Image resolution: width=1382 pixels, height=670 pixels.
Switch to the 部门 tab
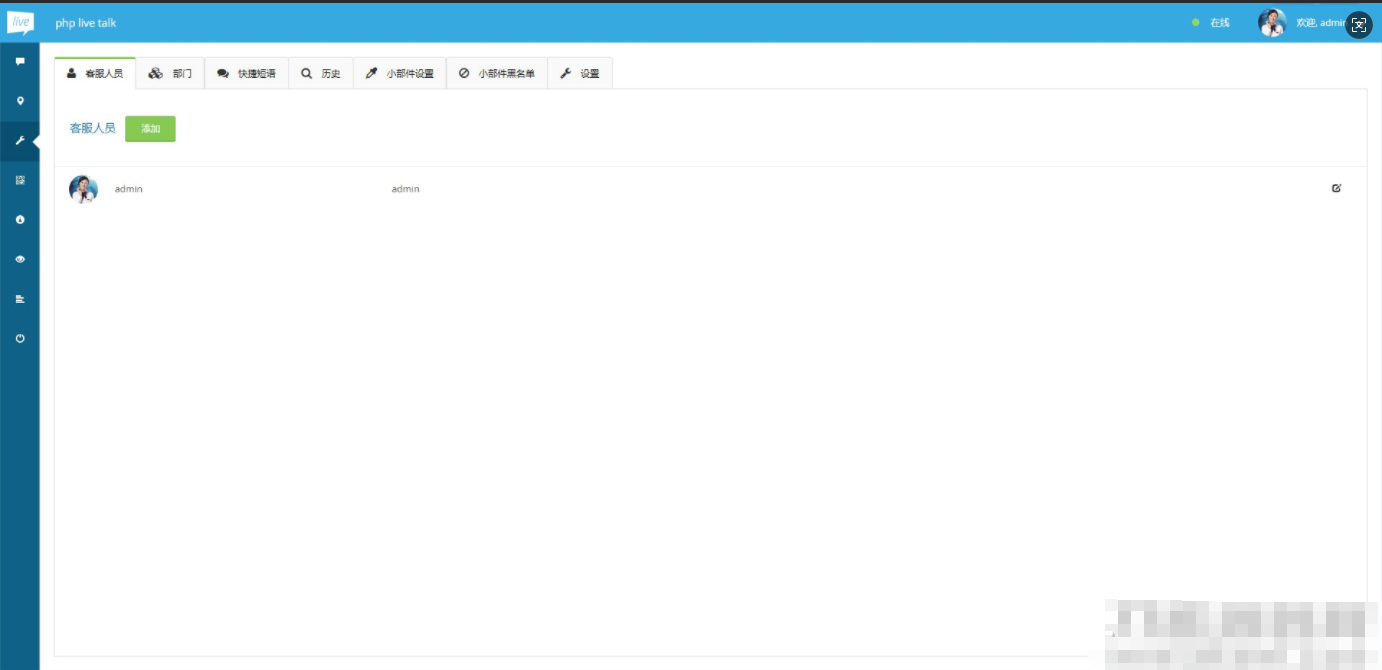pos(170,74)
